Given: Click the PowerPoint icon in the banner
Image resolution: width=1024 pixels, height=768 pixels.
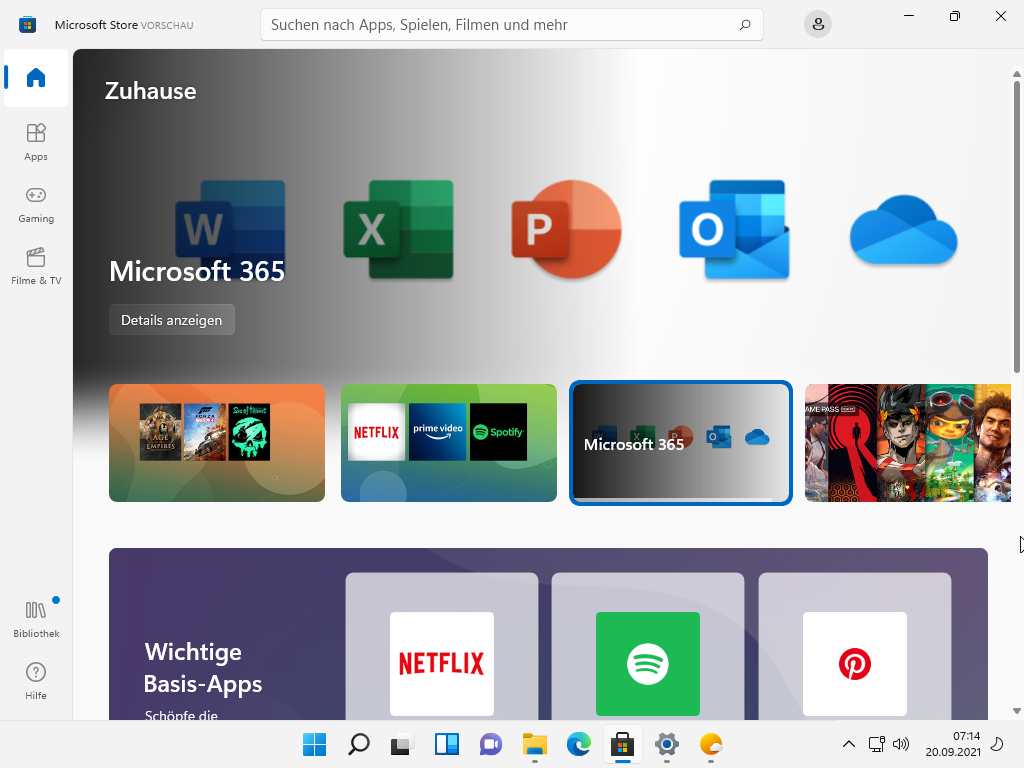Looking at the screenshot, I should click(566, 229).
